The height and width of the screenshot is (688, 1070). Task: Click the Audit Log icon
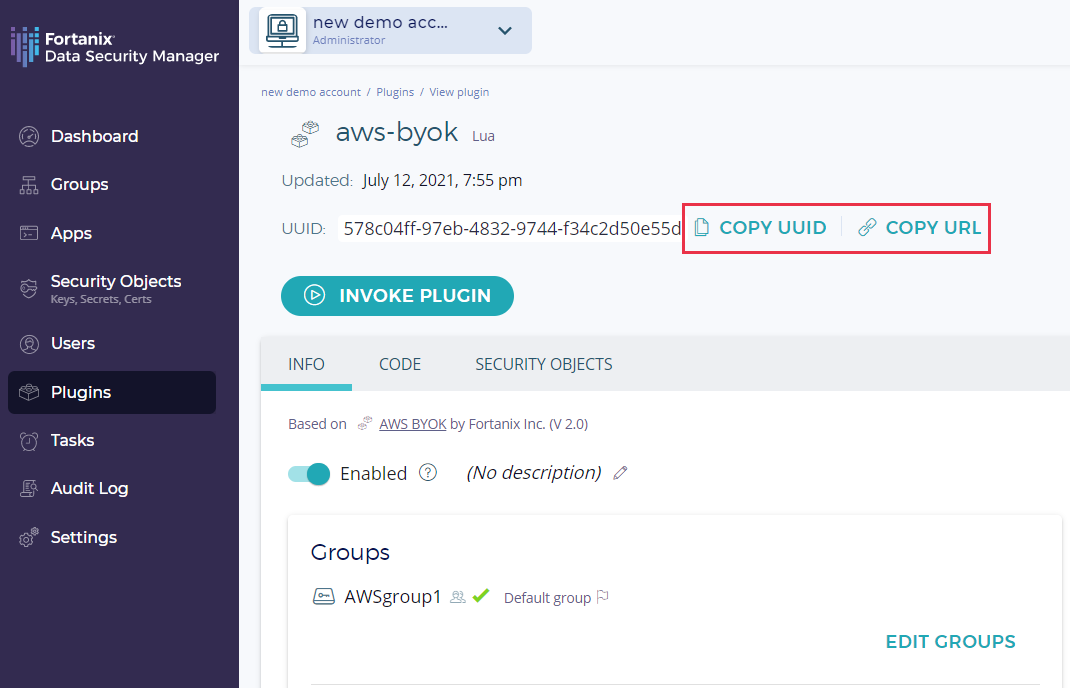[29, 489]
